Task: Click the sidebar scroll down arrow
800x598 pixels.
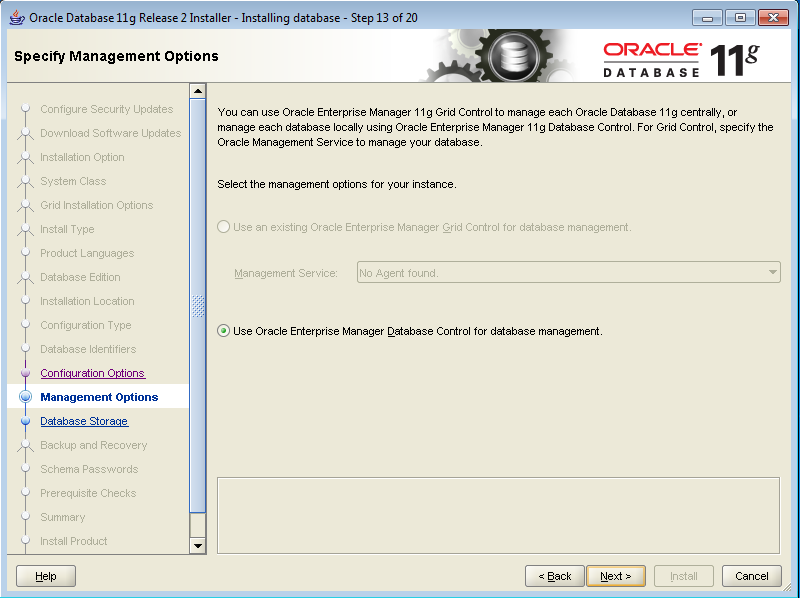Action: [197, 545]
